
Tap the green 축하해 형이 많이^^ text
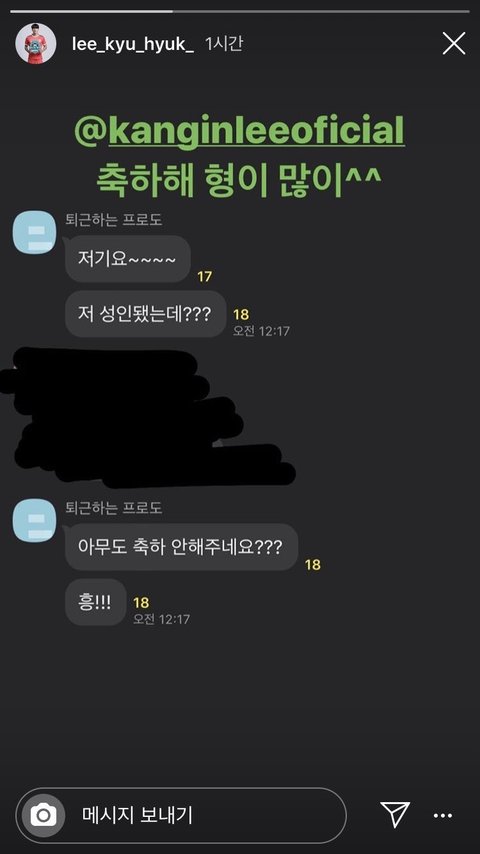[239, 179]
